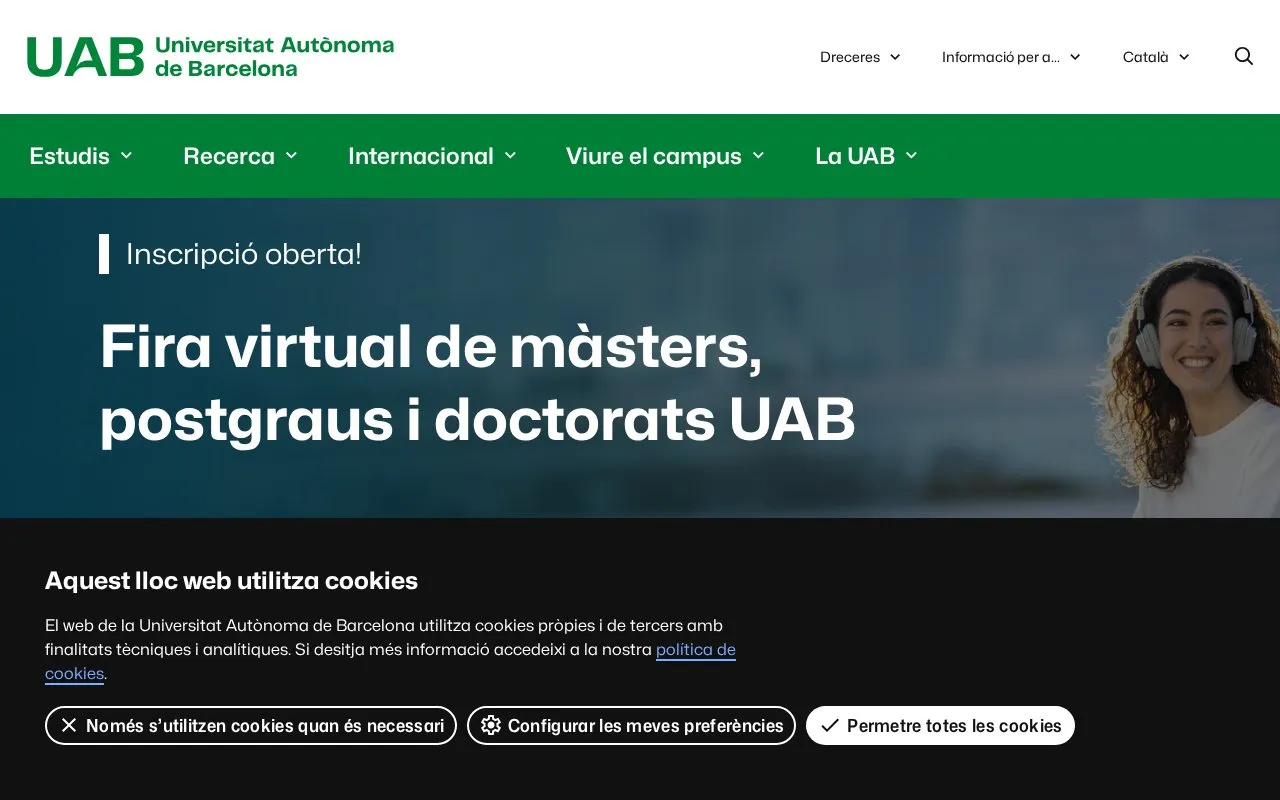Image resolution: width=1280 pixels, height=800 pixels.
Task: Click the Aquest lloc web utilitza cookies heading
Action: (x=231, y=581)
